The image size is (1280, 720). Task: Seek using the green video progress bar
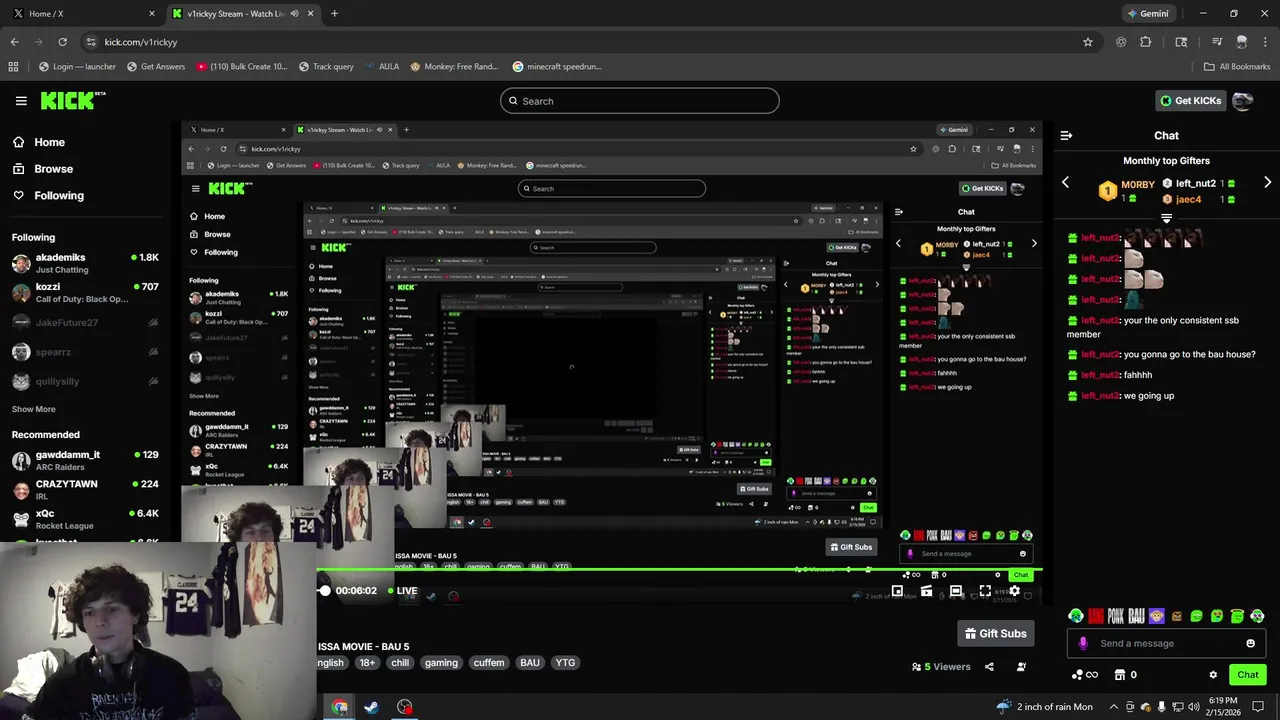[680, 570]
